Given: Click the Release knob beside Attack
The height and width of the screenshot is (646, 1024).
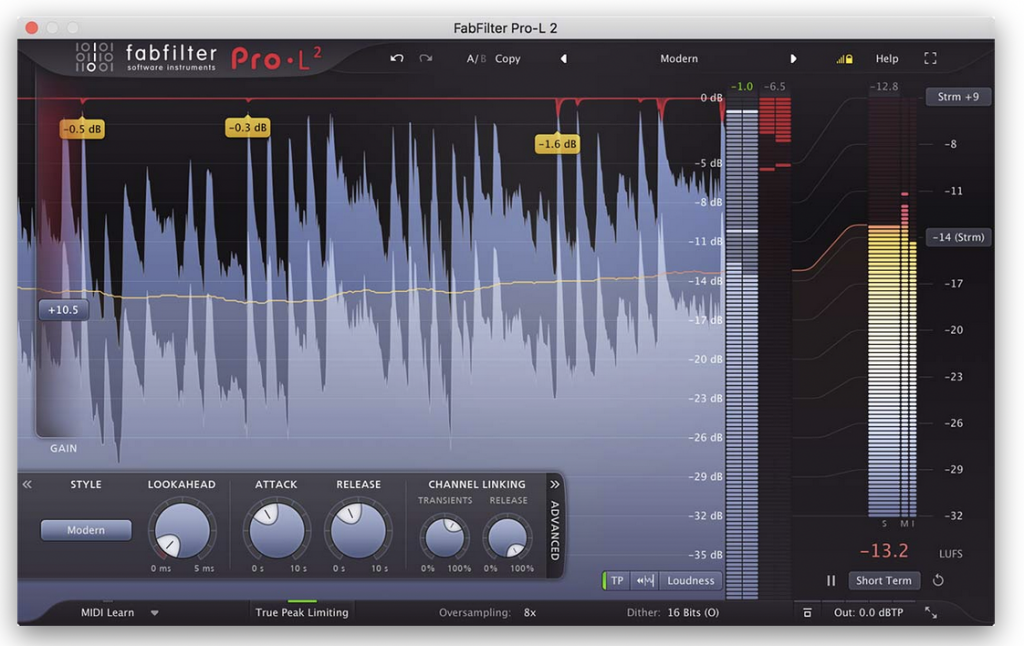Looking at the screenshot, I should coord(358,530).
